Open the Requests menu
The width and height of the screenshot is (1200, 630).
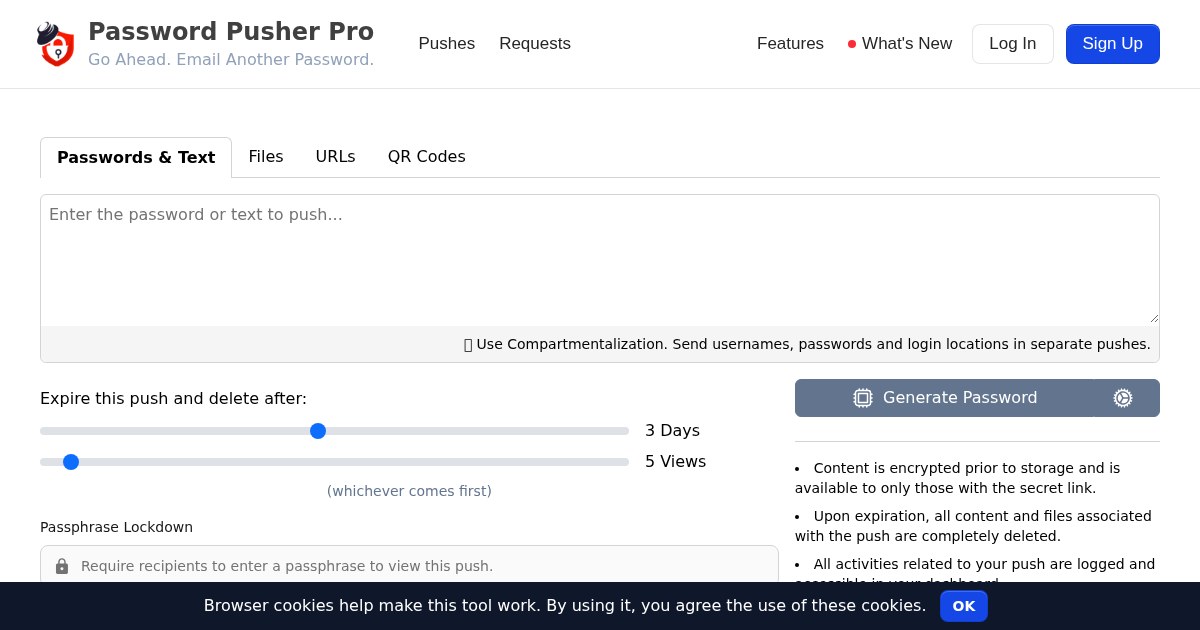point(535,44)
